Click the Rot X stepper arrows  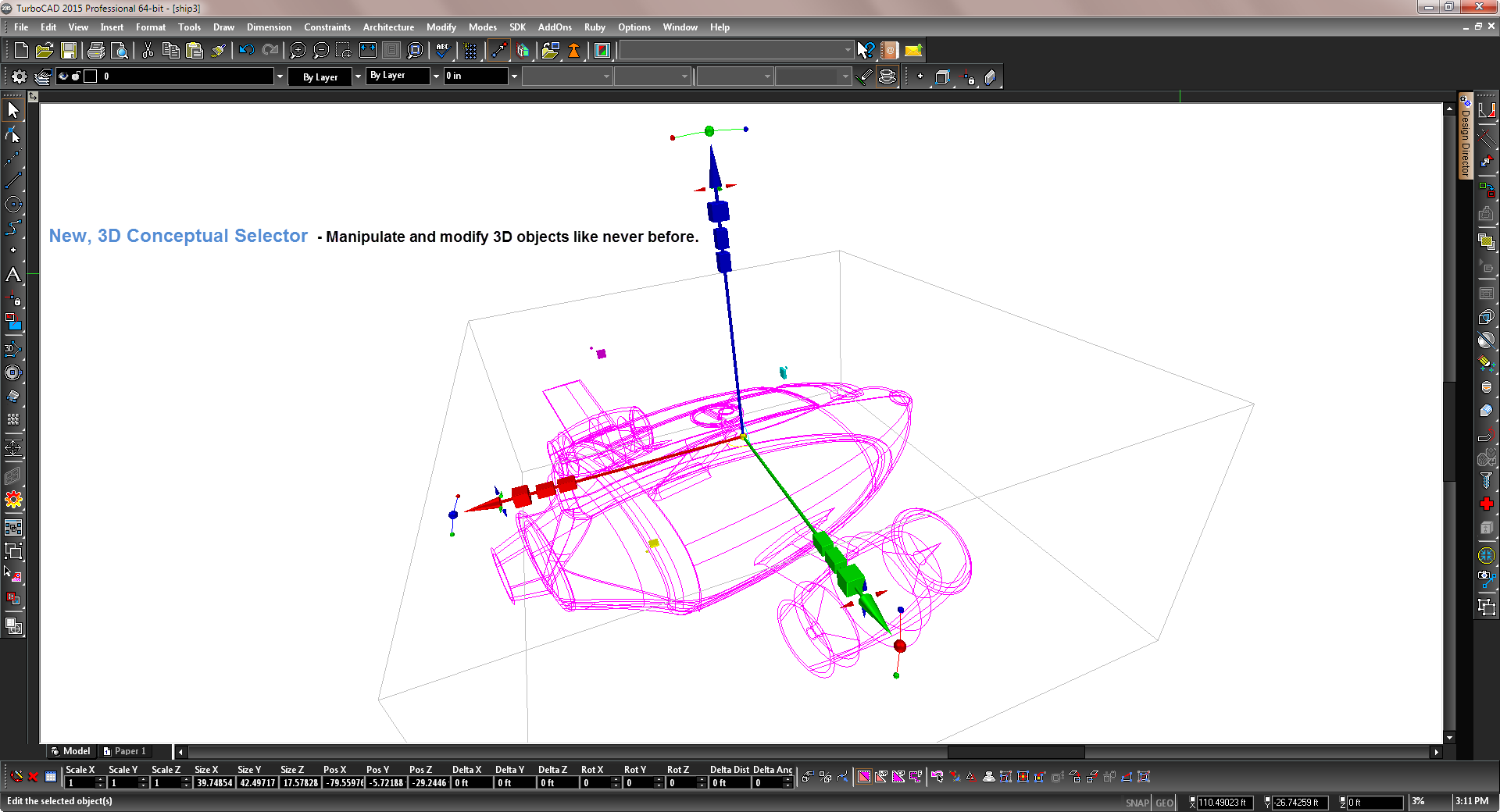tap(616, 782)
